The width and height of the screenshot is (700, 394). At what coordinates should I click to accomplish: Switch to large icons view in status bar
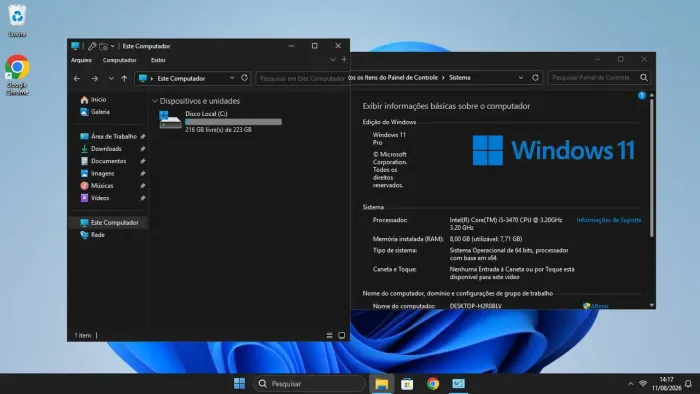[342, 336]
